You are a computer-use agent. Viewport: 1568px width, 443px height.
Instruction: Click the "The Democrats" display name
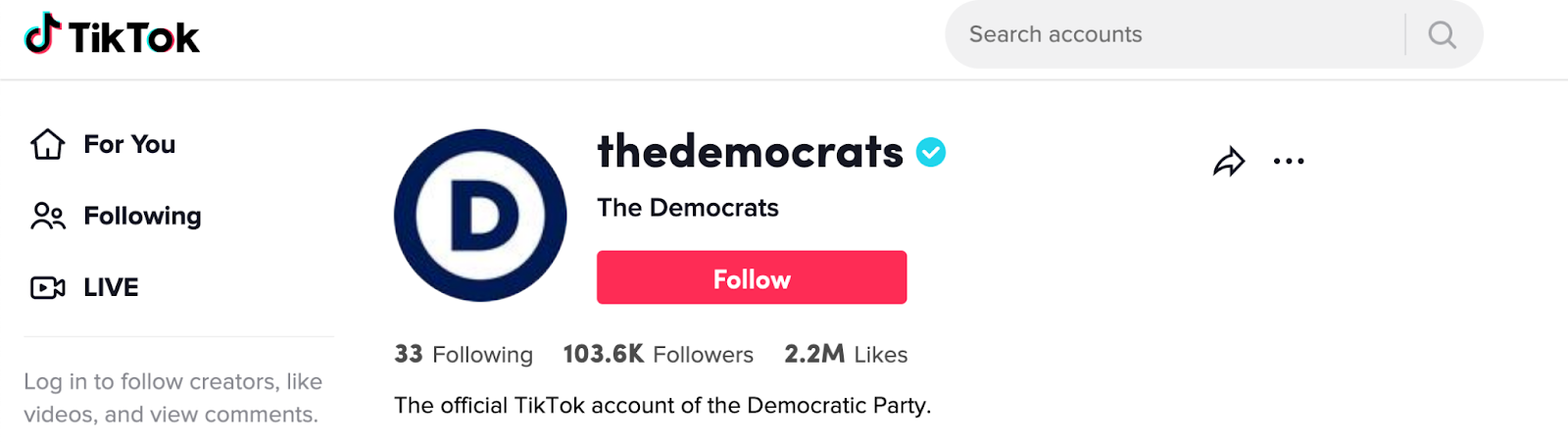tap(688, 208)
